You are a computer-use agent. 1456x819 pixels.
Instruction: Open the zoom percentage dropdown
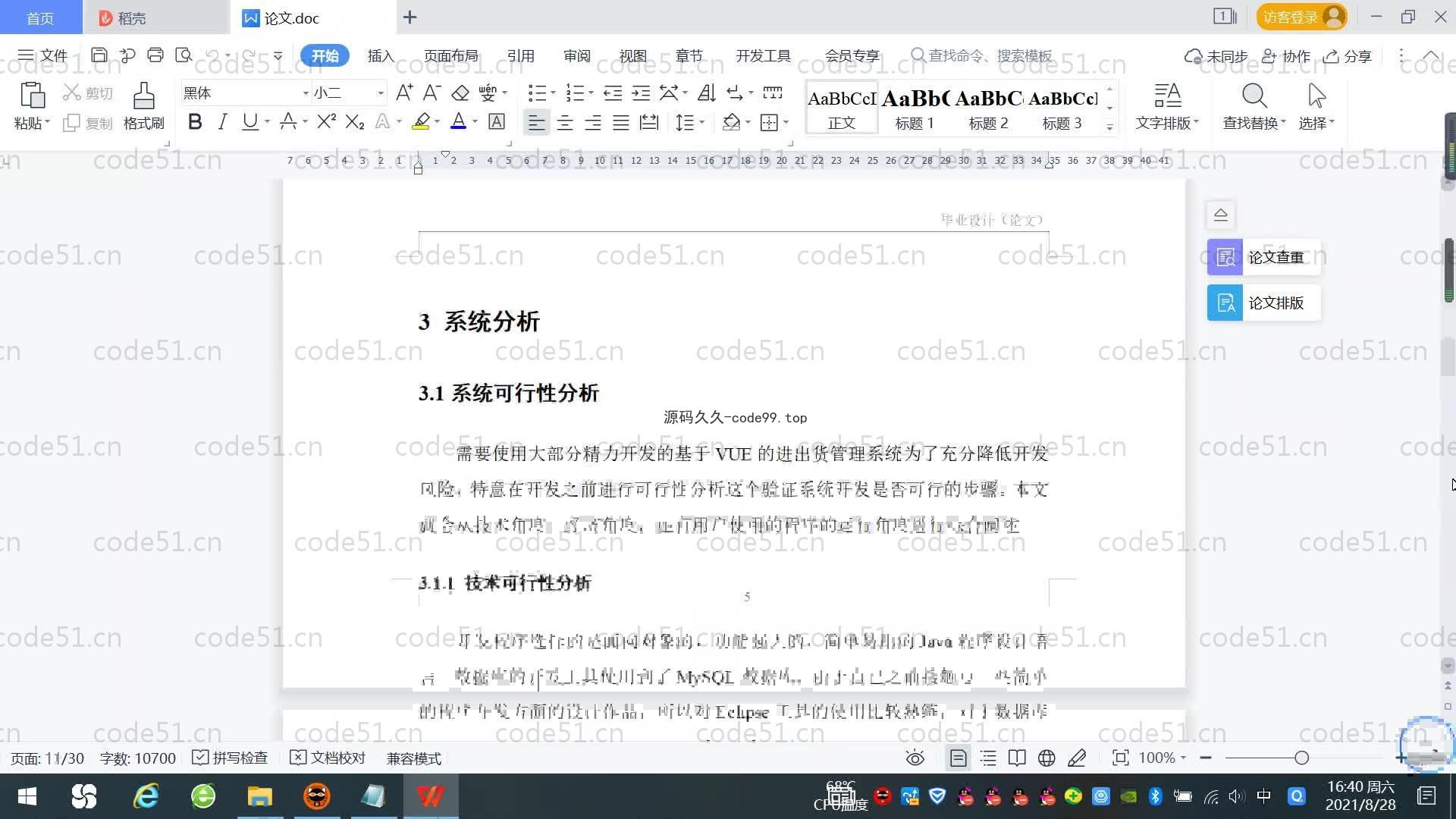(x=1183, y=758)
